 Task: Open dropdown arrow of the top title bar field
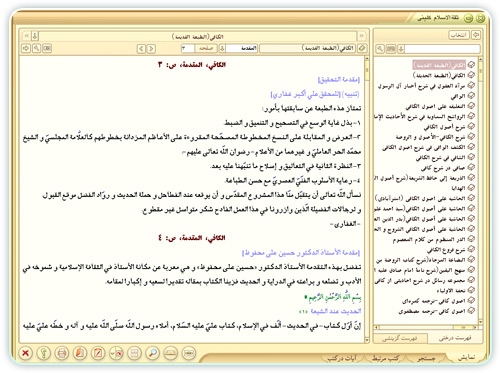coord(35,36)
